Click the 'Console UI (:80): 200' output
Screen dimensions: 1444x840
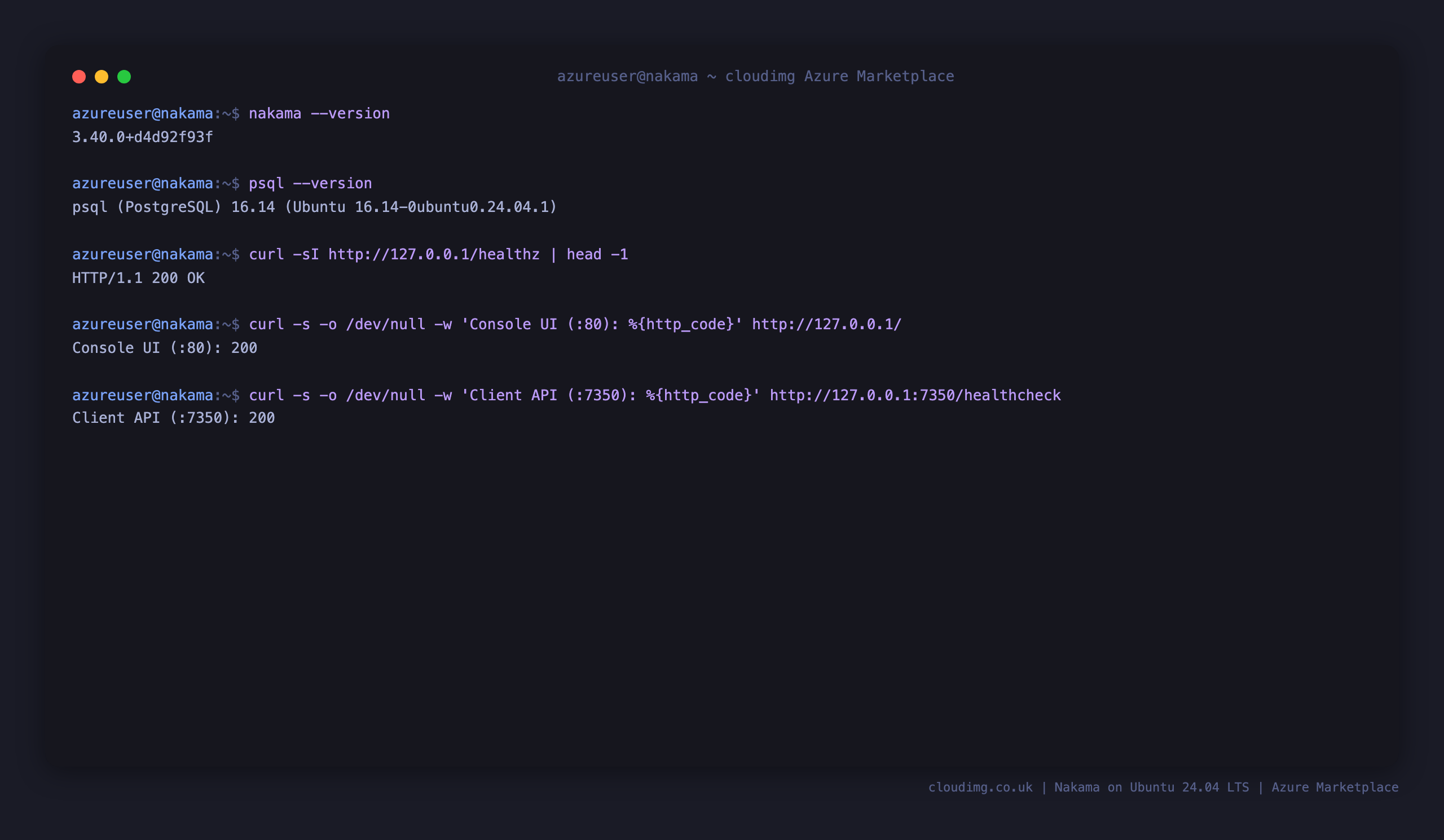pyautogui.click(x=165, y=348)
